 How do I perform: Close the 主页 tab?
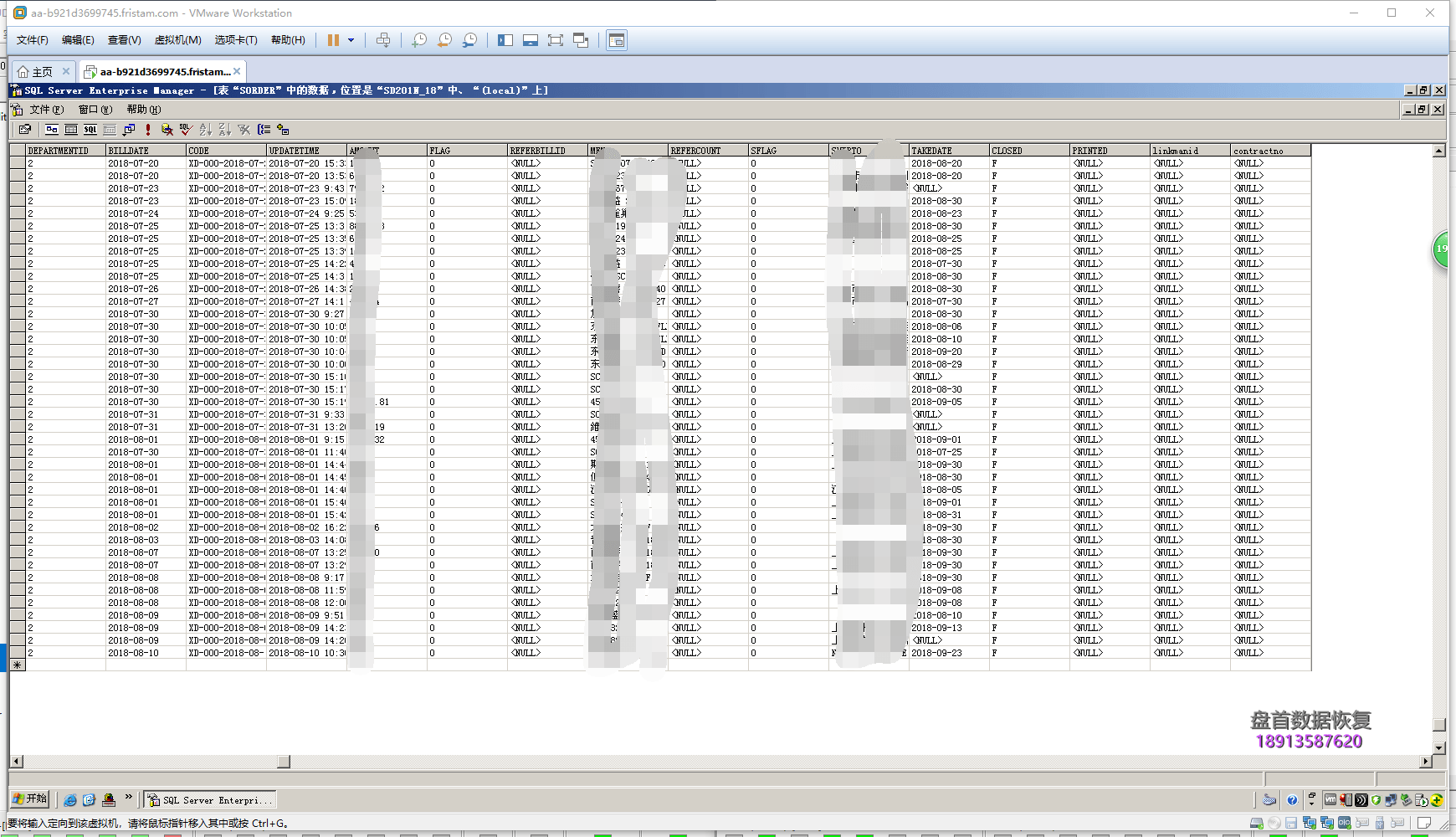[66, 71]
